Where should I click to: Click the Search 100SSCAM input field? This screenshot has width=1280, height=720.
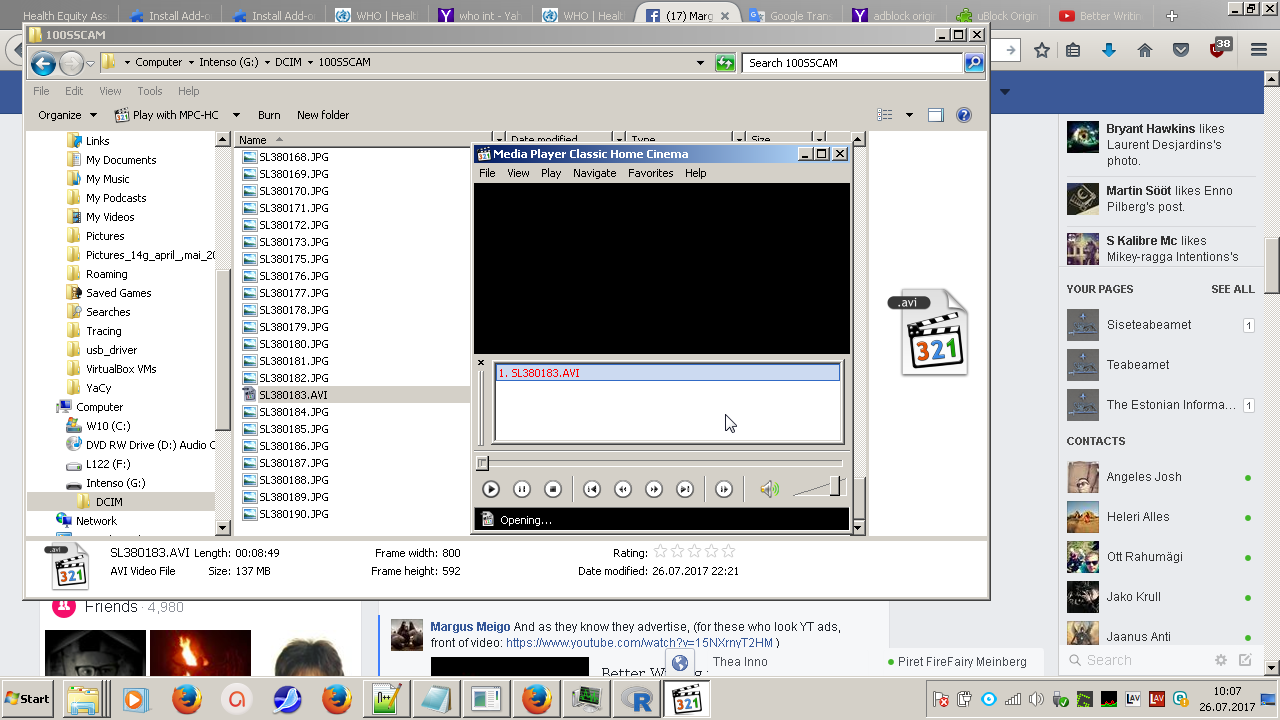[853, 63]
